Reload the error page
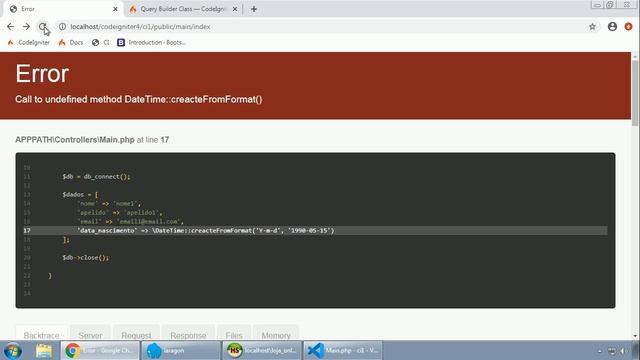Image resolution: width=640 pixels, height=360 pixels. 42,27
